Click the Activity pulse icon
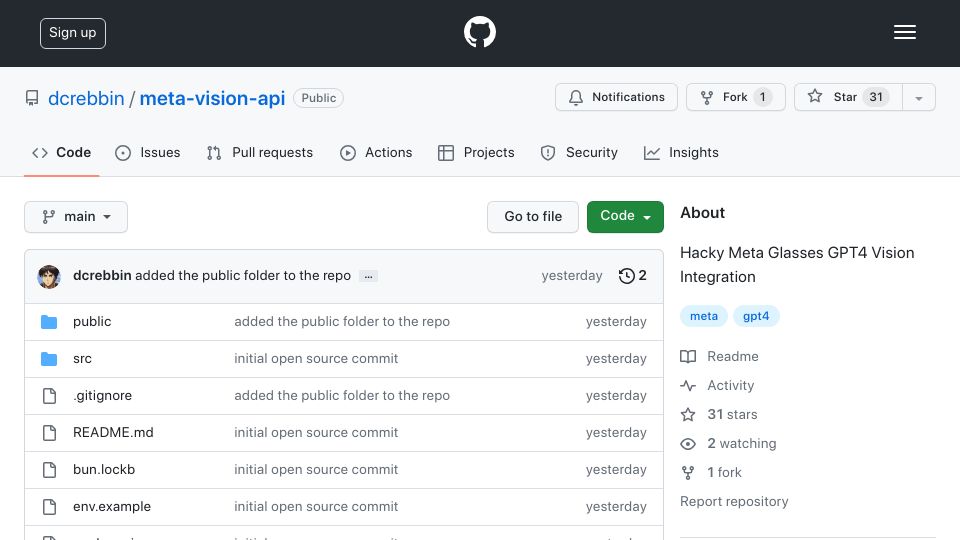Screen dimensions: 960x540 coord(688,386)
